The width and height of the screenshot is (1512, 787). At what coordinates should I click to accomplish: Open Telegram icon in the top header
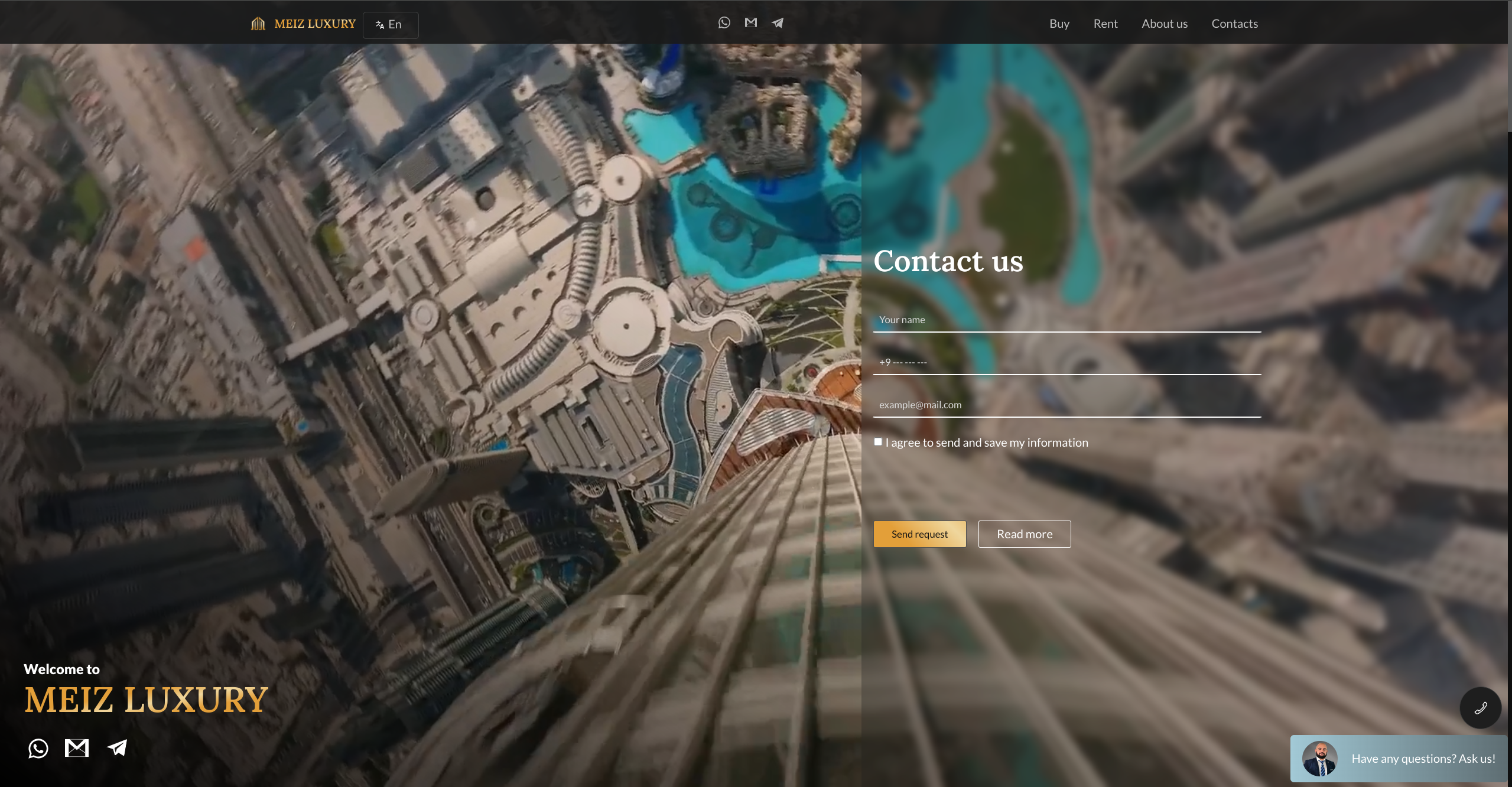(778, 22)
